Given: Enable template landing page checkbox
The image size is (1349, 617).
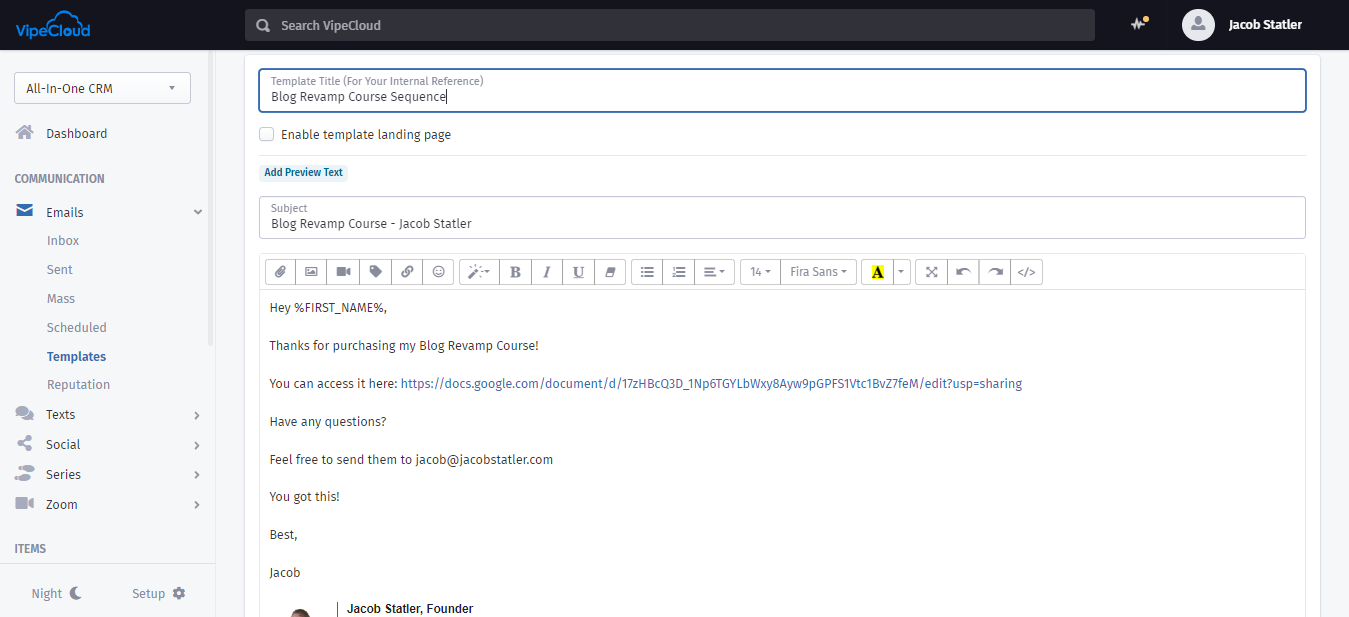Looking at the screenshot, I should (x=267, y=134).
